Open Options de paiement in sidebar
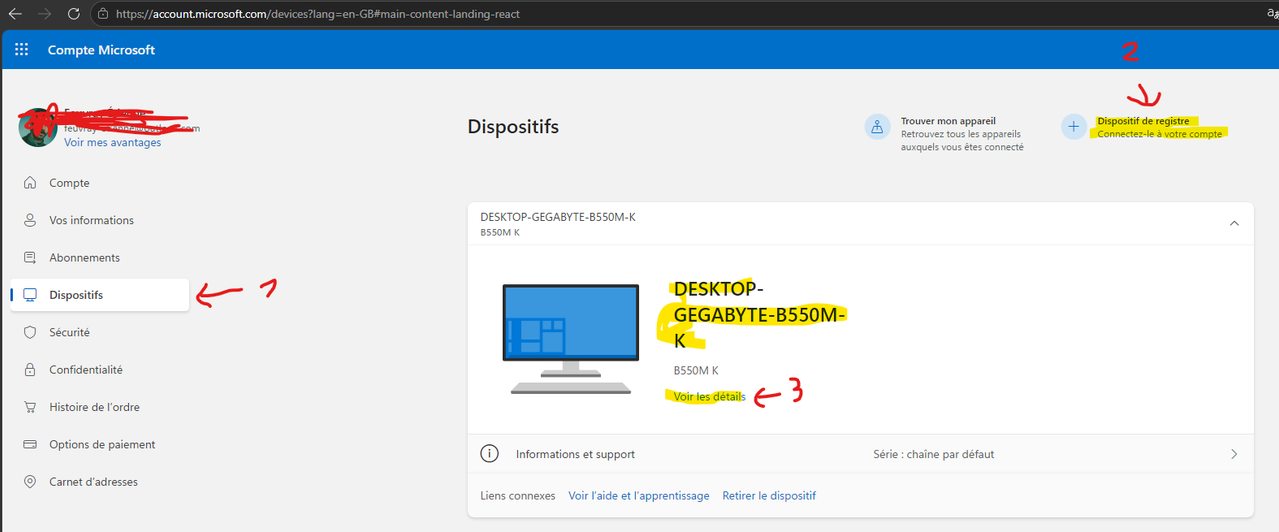 tap(100, 444)
